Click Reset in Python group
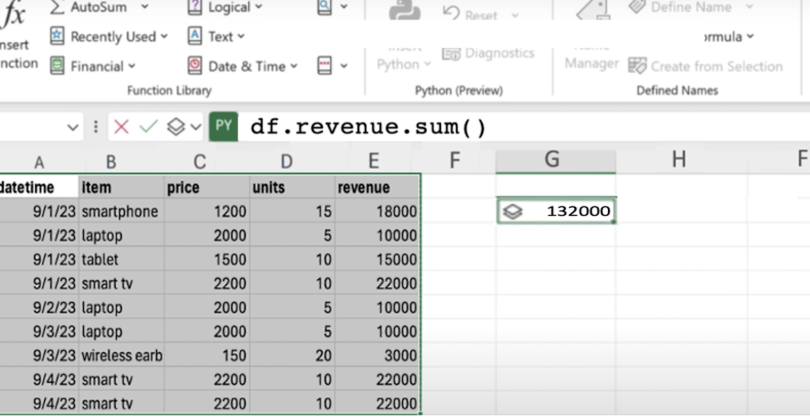This screenshot has width=810, height=420. pos(480,14)
